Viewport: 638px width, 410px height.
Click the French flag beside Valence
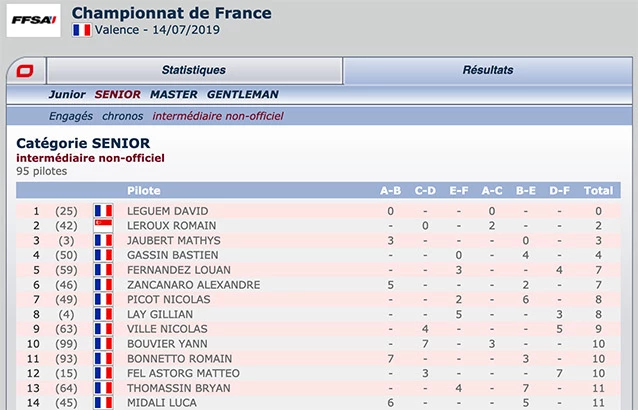[x=81, y=30]
